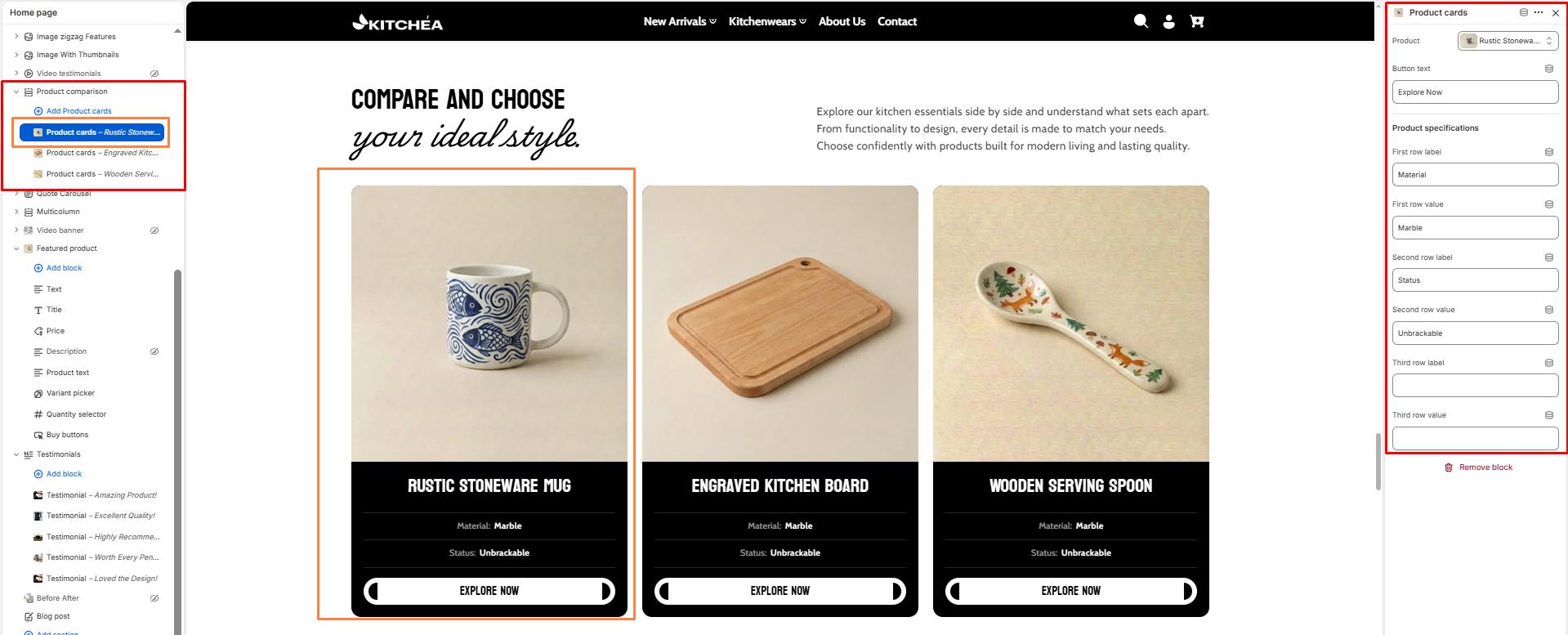The height and width of the screenshot is (635, 1568).
Task: Open the search icon in store header
Action: [1141, 21]
